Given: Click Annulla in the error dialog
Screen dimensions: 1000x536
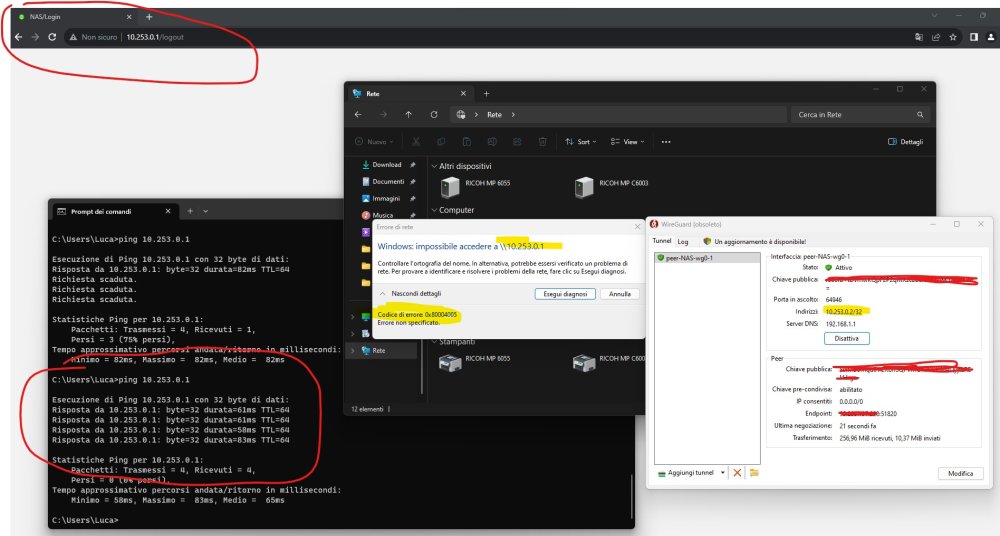Looking at the screenshot, I should [620, 294].
